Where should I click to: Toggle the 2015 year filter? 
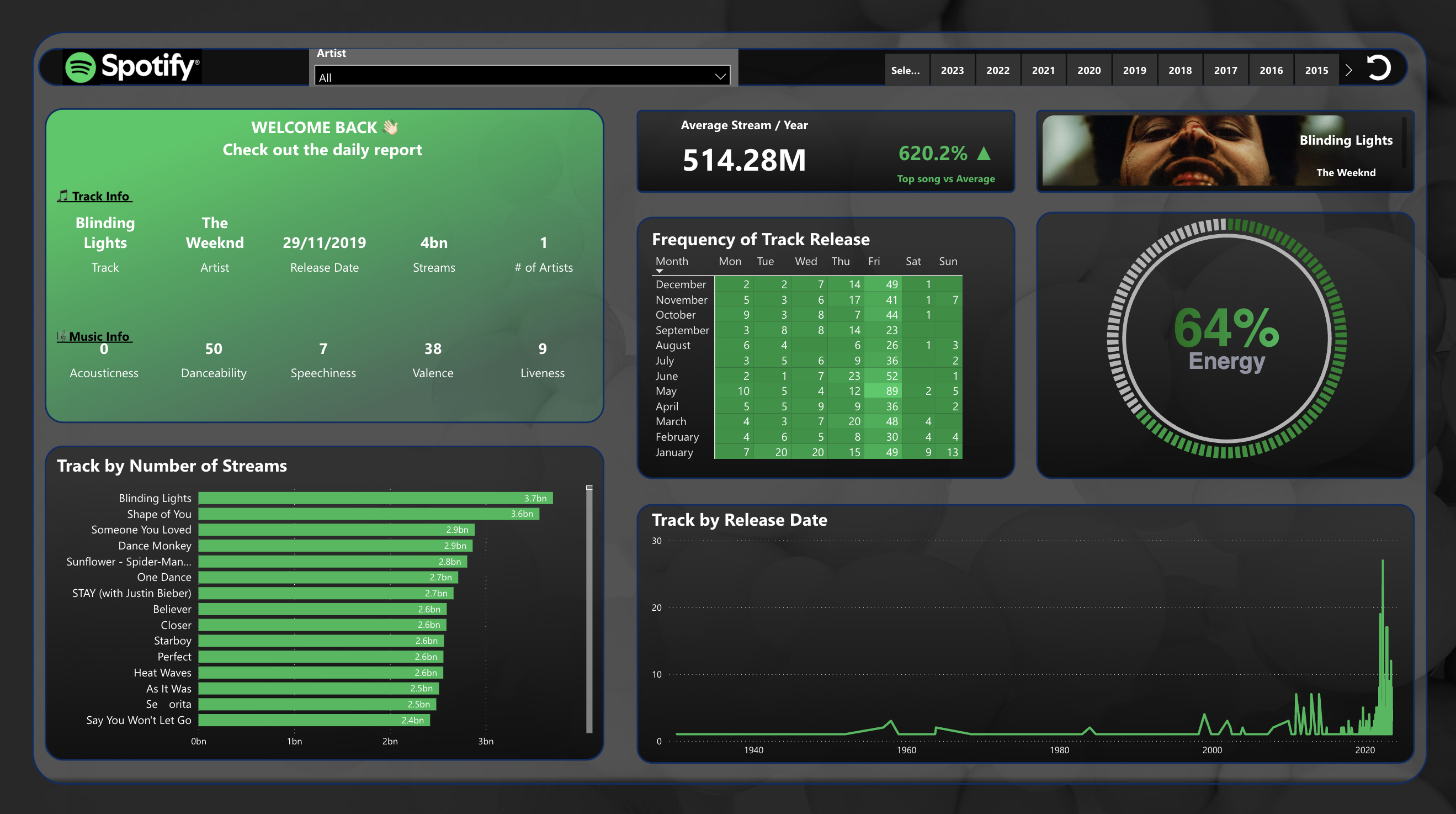(1317, 70)
